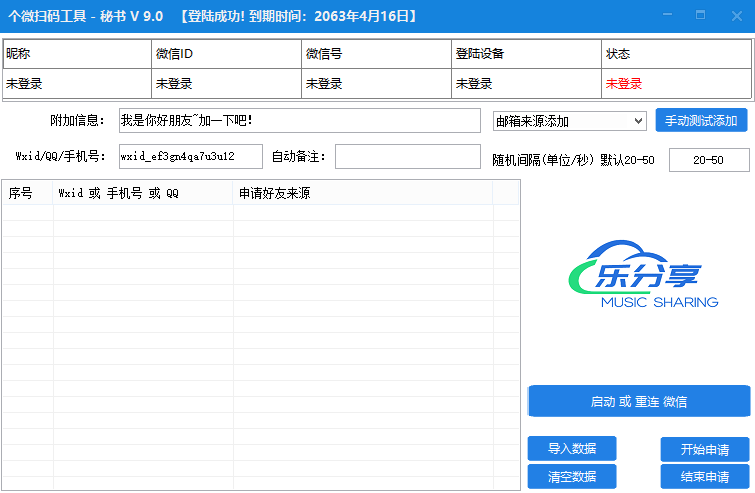
Task: Focus the 附加信息 message text field
Action: 299,121
